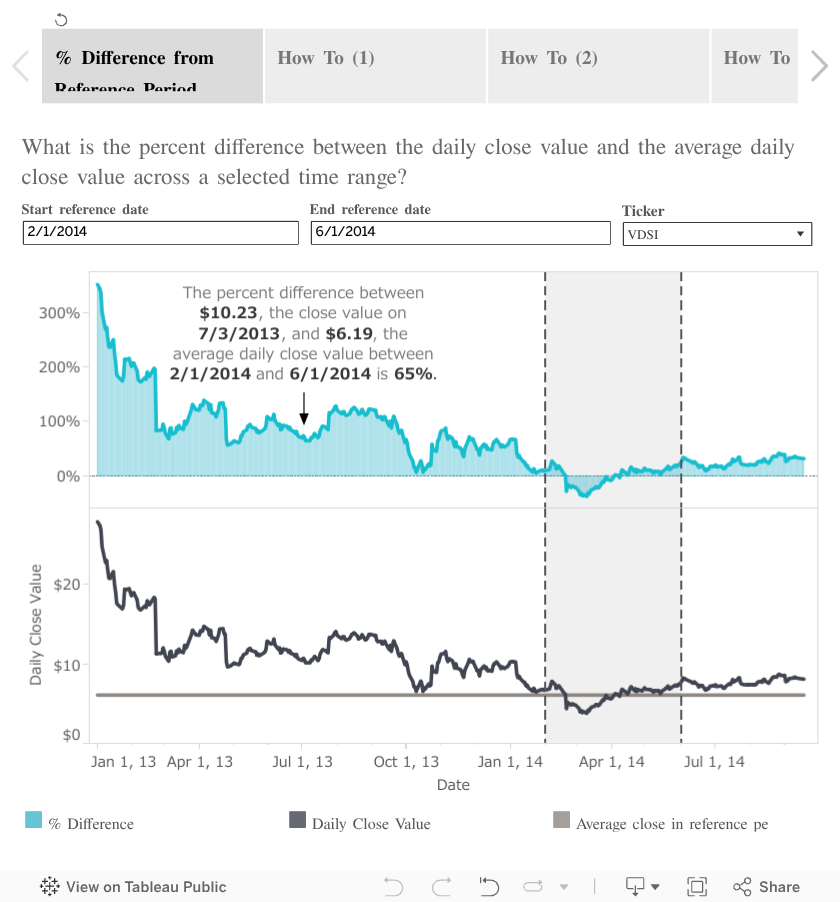Select the % Difference from Reference Period tab
Screen dimensions: 840x902
(x=152, y=66)
